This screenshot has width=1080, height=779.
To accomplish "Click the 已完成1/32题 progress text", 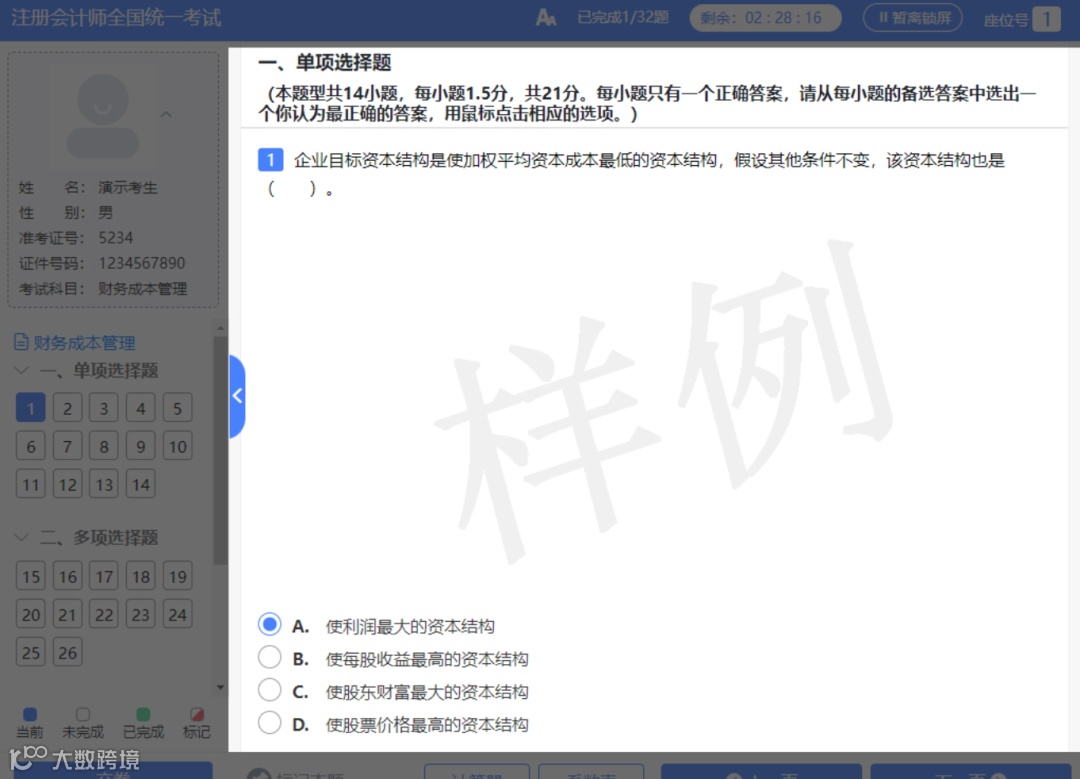I will [623, 18].
